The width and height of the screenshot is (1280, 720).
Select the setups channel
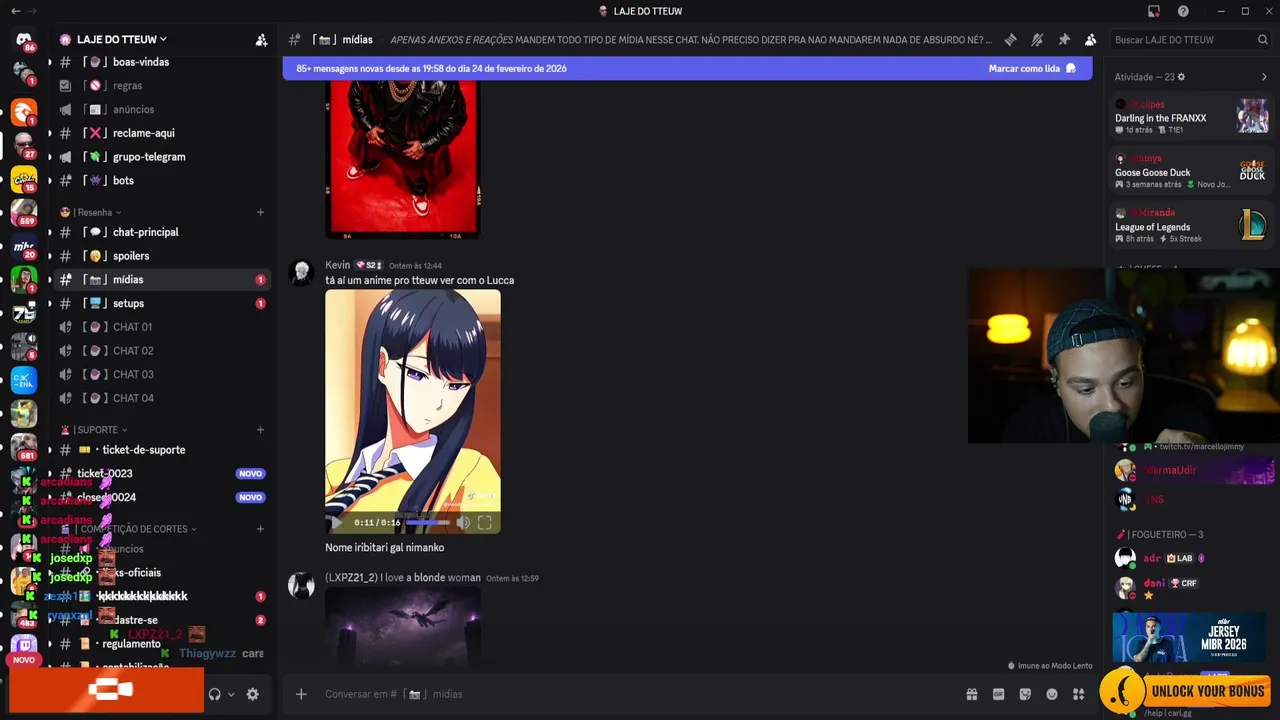click(x=163, y=303)
